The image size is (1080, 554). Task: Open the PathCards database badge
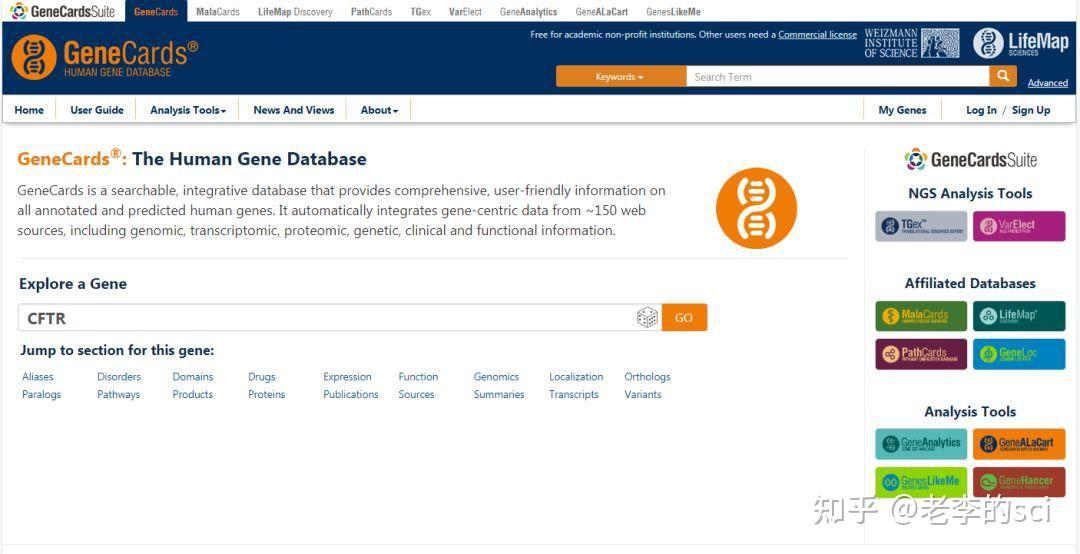click(921, 354)
